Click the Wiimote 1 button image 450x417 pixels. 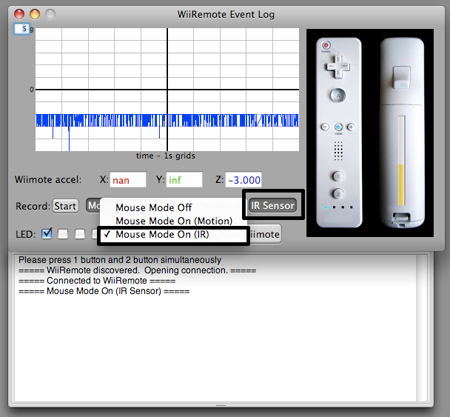pos(338,176)
